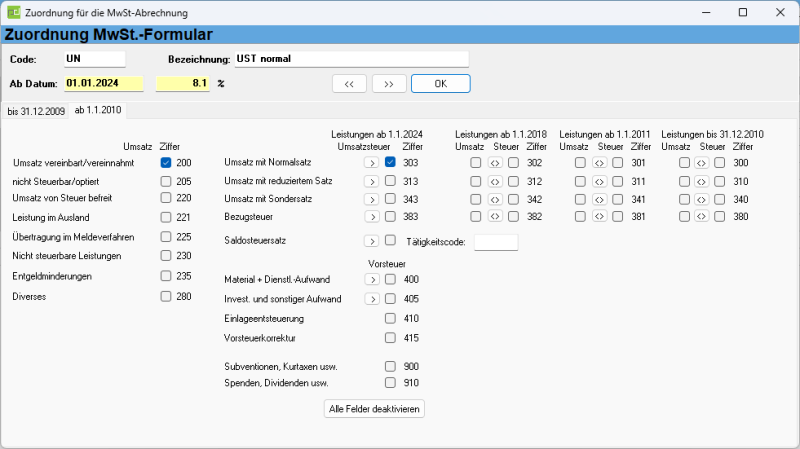800x449 pixels.
Task: Check the Umsatz checkbox left of Ziffer 300
Action: [684, 163]
